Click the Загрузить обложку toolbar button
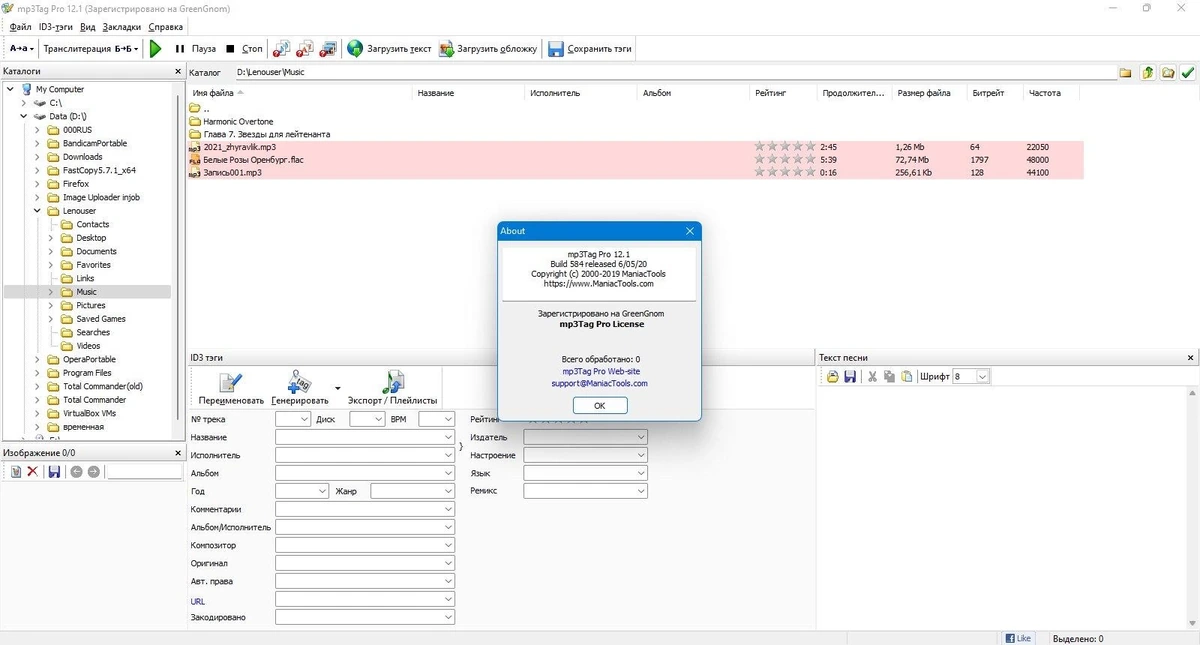Image resolution: width=1200 pixels, height=645 pixels. point(490,48)
